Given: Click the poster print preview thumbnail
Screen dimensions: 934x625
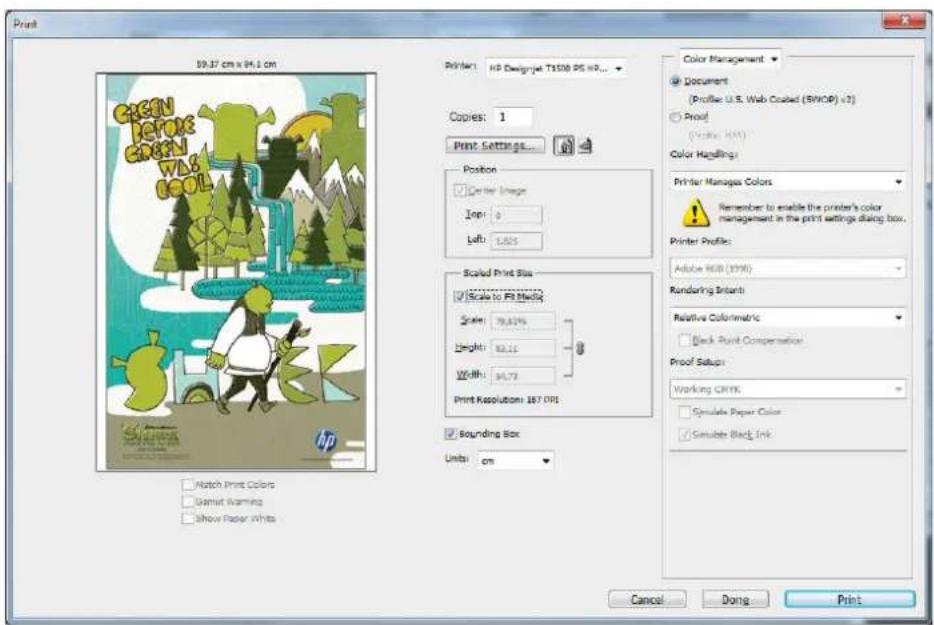Looking at the screenshot, I should click(x=236, y=272).
